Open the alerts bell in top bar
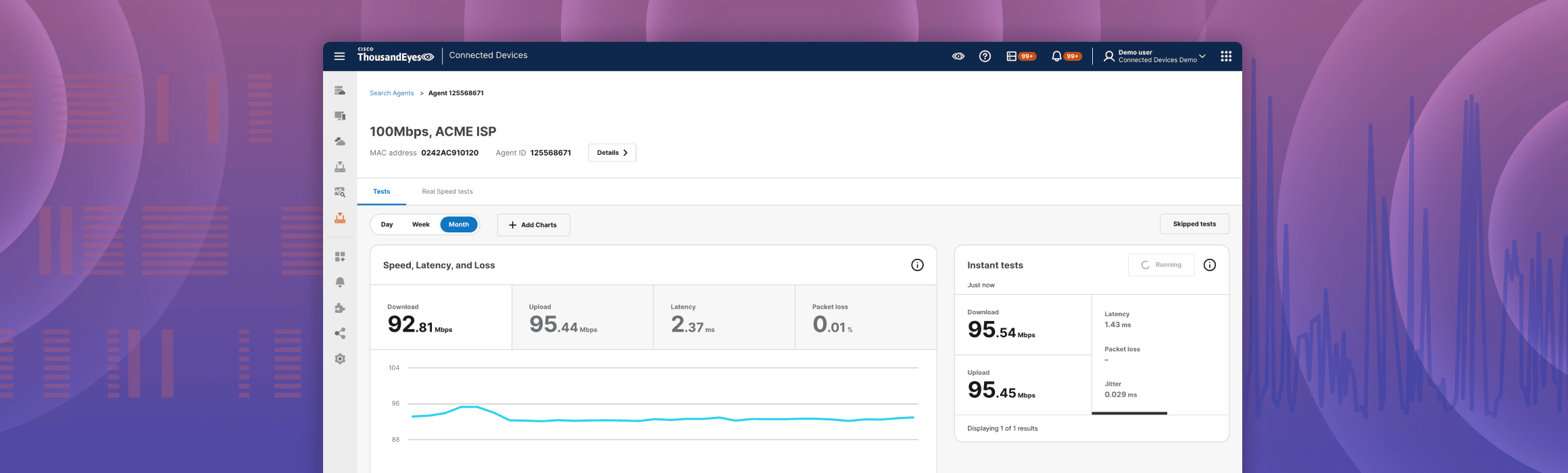This screenshot has width=1568, height=473. click(x=1056, y=57)
